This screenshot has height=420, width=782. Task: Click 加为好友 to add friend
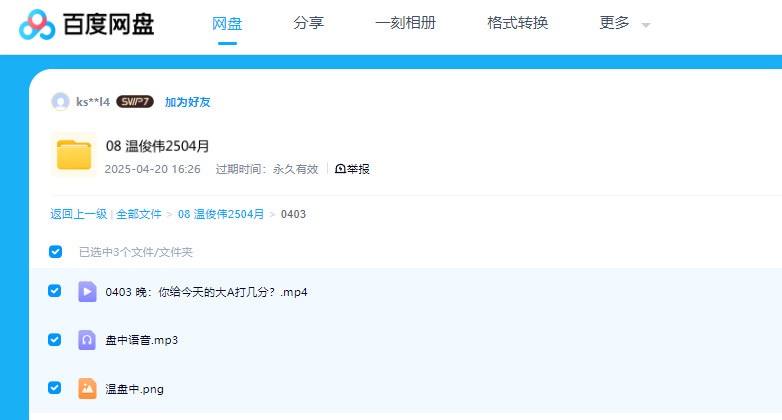(x=187, y=101)
